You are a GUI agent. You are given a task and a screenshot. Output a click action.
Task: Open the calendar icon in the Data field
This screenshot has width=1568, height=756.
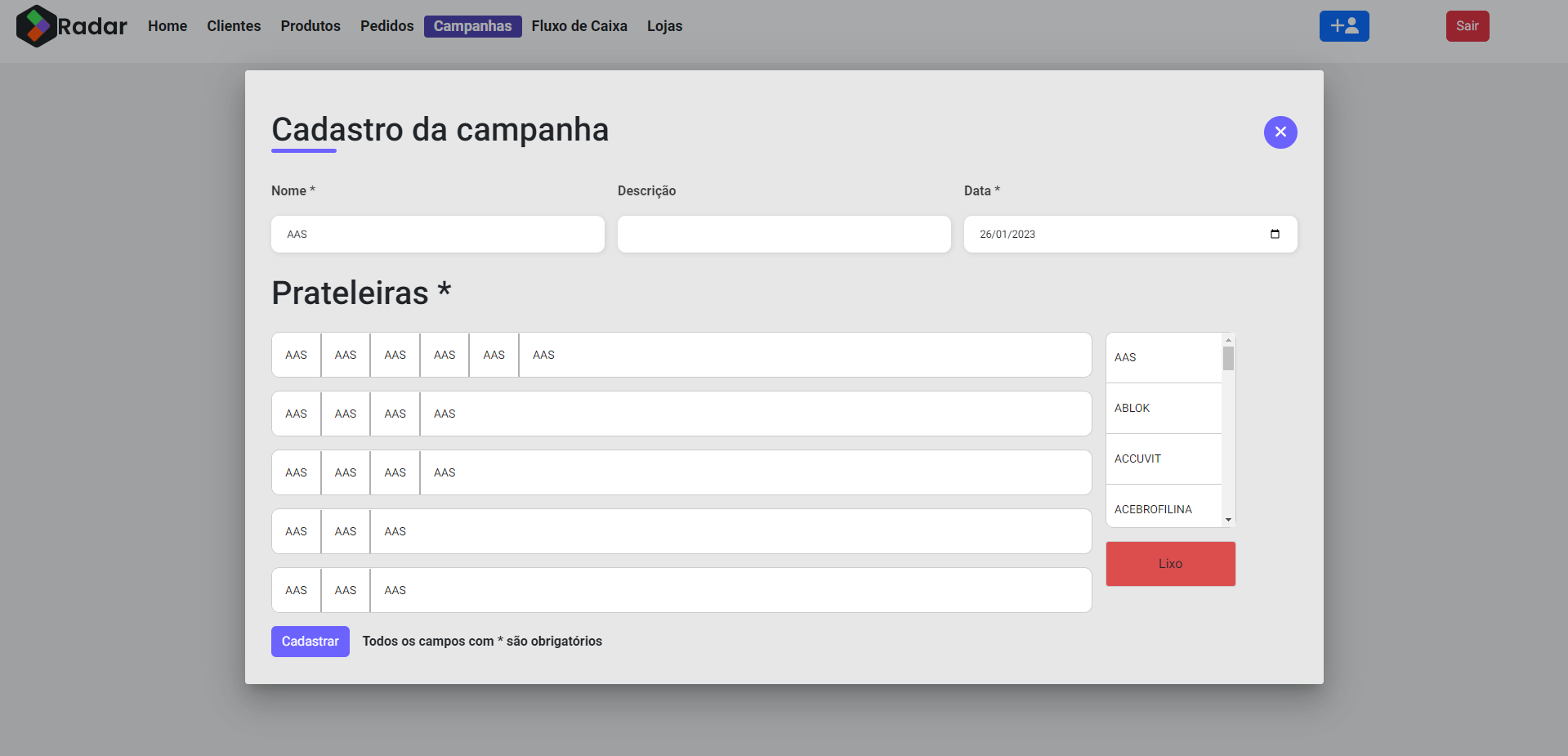(x=1275, y=234)
